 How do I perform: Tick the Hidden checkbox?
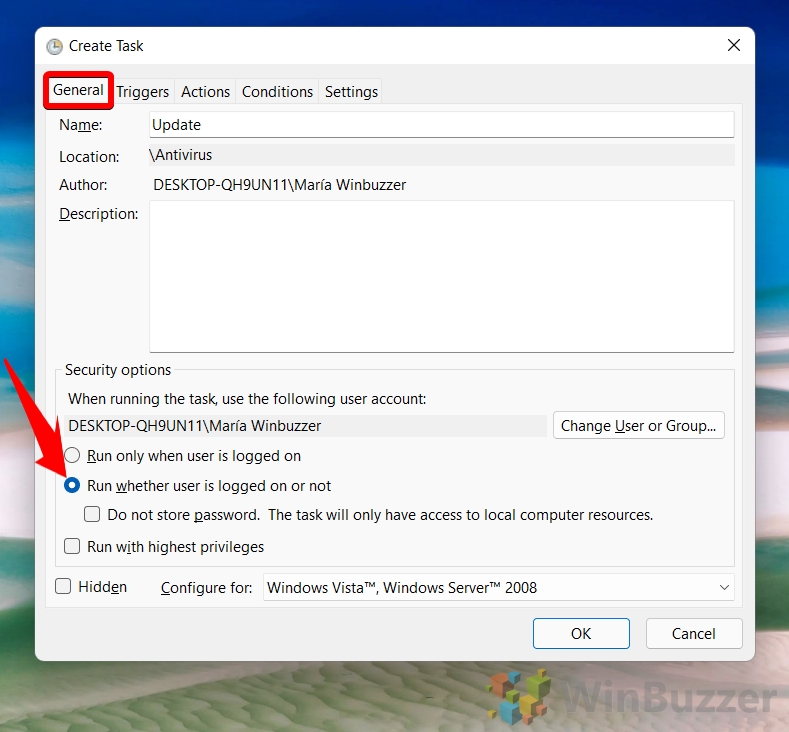(x=63, y=587)
